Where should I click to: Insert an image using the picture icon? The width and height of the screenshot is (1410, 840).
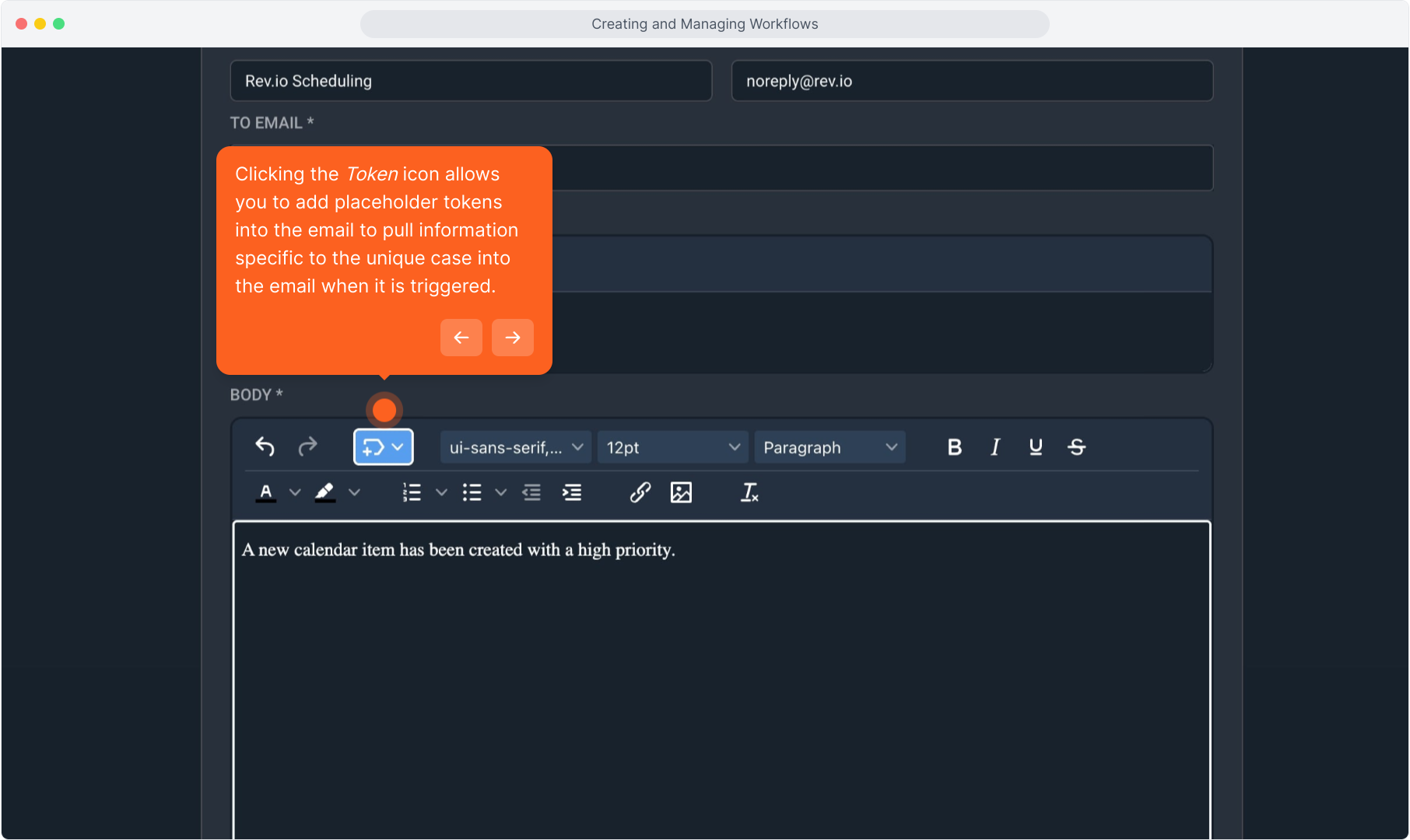pyautogui.click(x=681, y=492)
